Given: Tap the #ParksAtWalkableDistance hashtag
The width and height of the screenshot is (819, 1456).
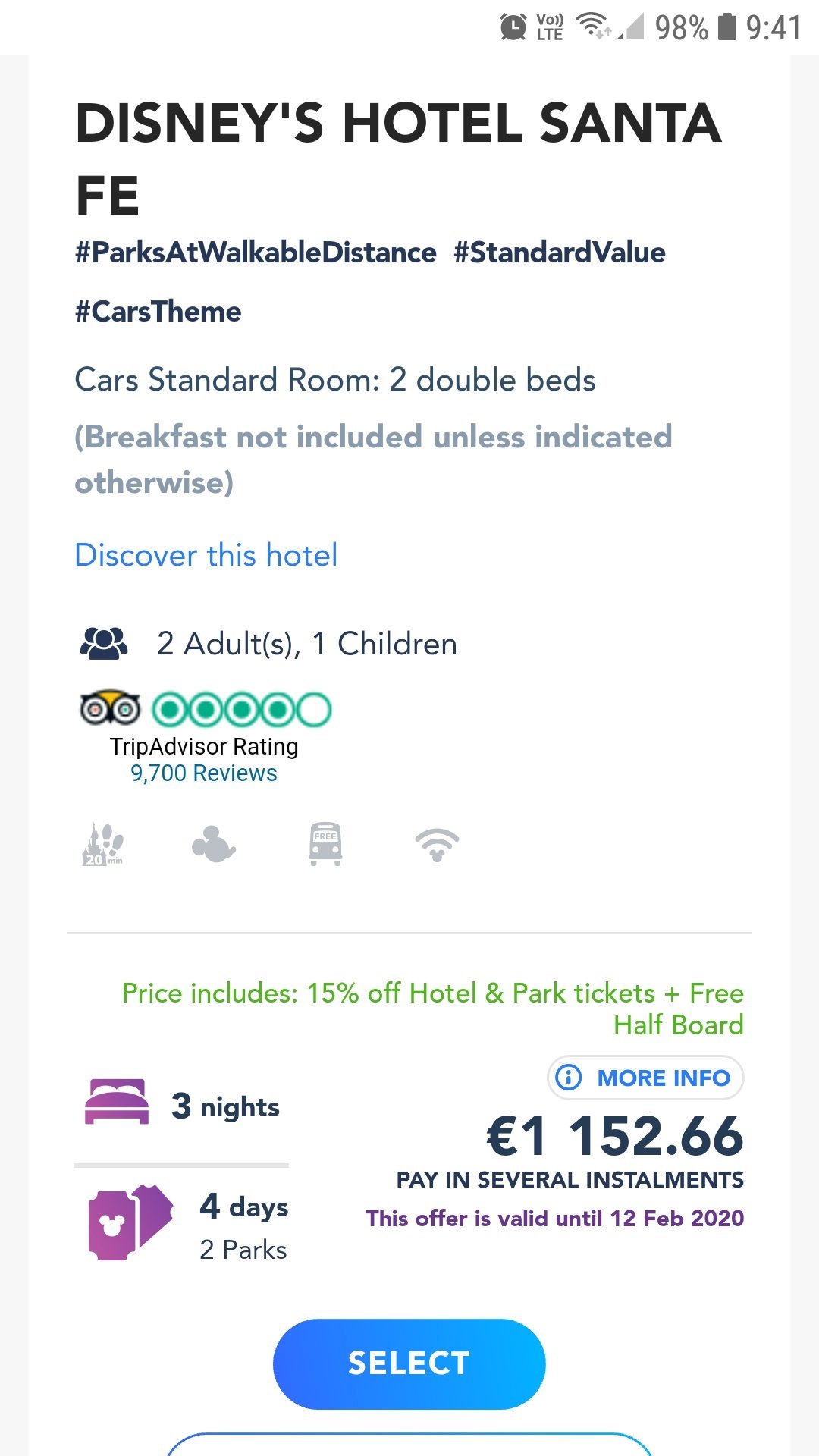Looking at the screenshot, I should 256,253.
